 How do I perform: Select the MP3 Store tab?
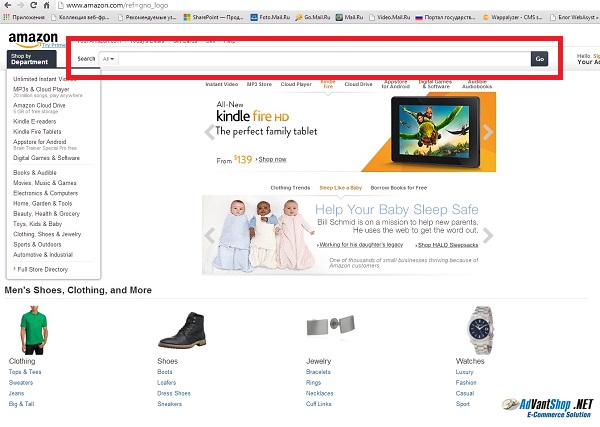pyautogui.click(x=259, y=84)
